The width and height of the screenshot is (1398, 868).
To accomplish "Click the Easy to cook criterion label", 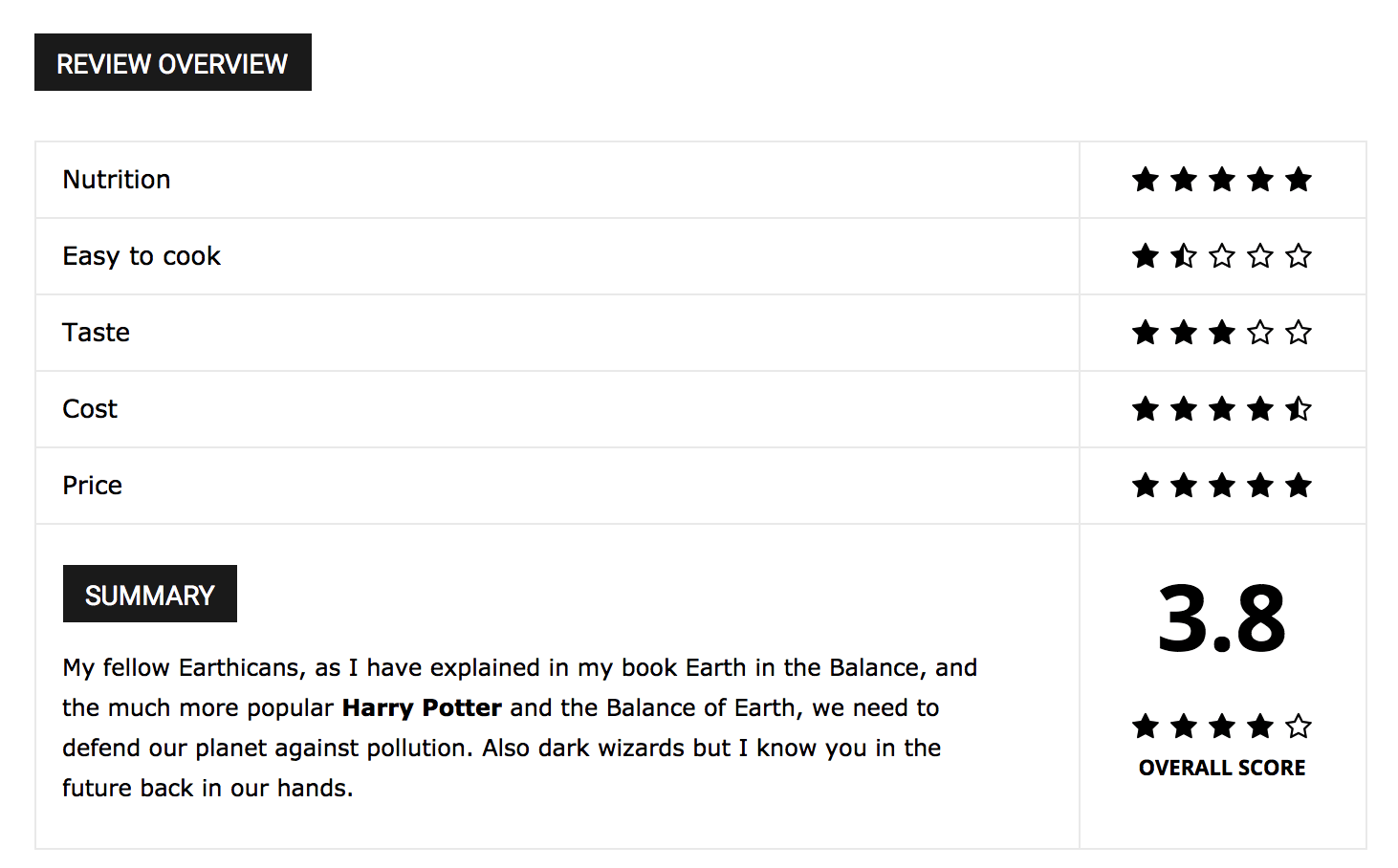I will [142, 256].
